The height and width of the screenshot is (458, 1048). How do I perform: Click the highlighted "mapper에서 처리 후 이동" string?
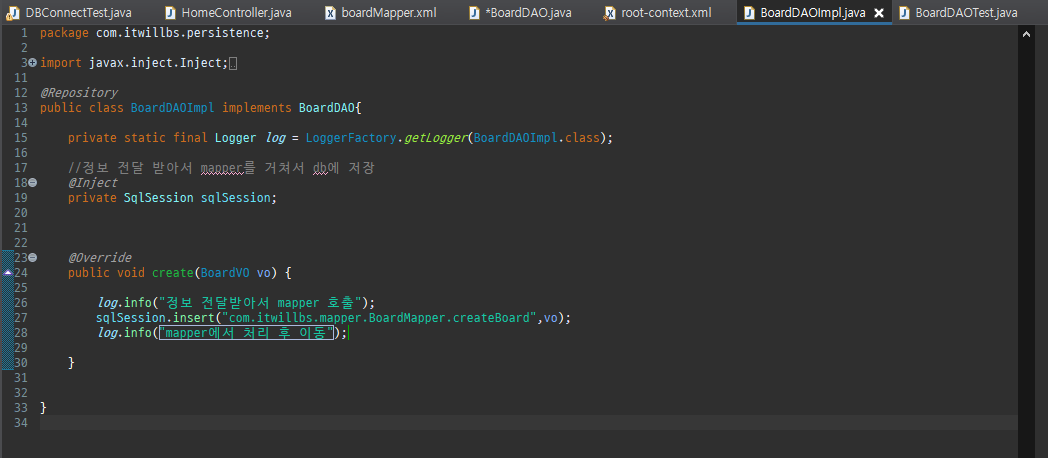click(246, 333)
